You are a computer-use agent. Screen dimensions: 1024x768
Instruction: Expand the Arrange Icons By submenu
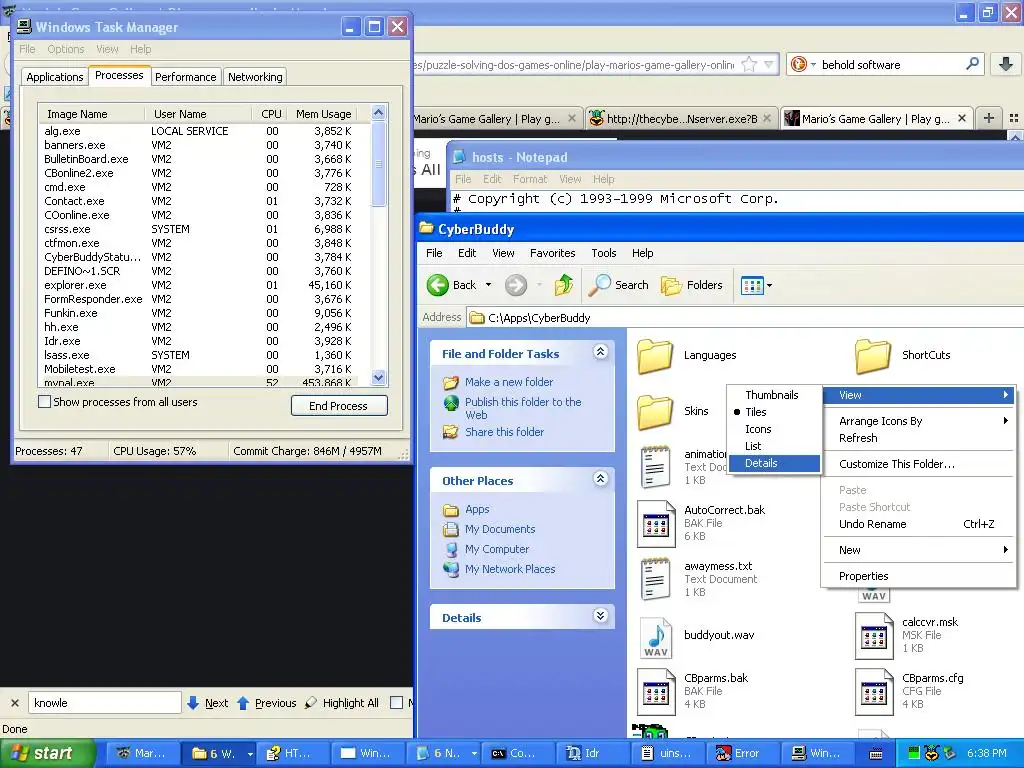coord(918,421)
